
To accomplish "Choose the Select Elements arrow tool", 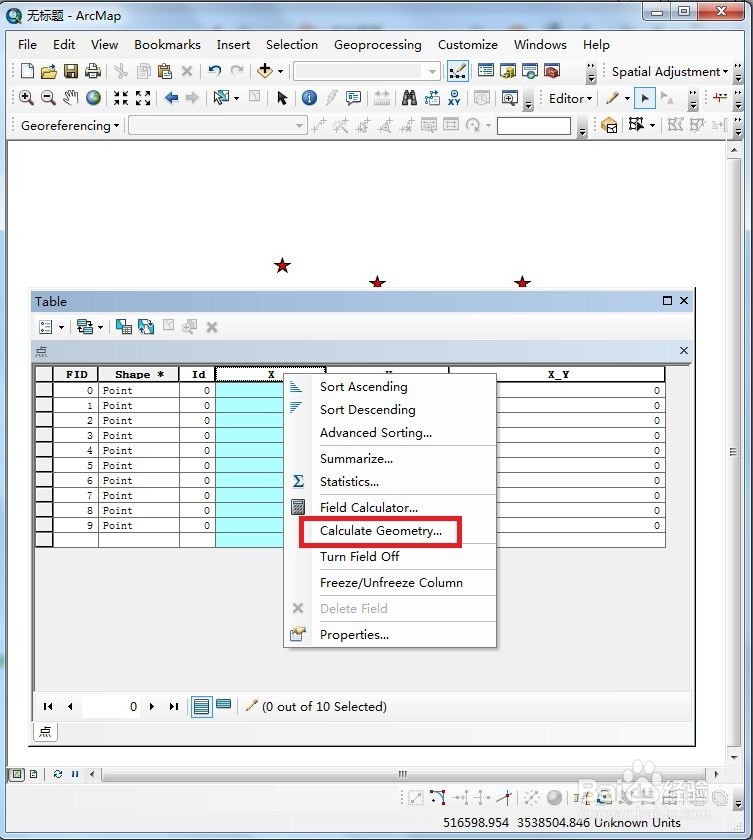I will tap(282, 98).
